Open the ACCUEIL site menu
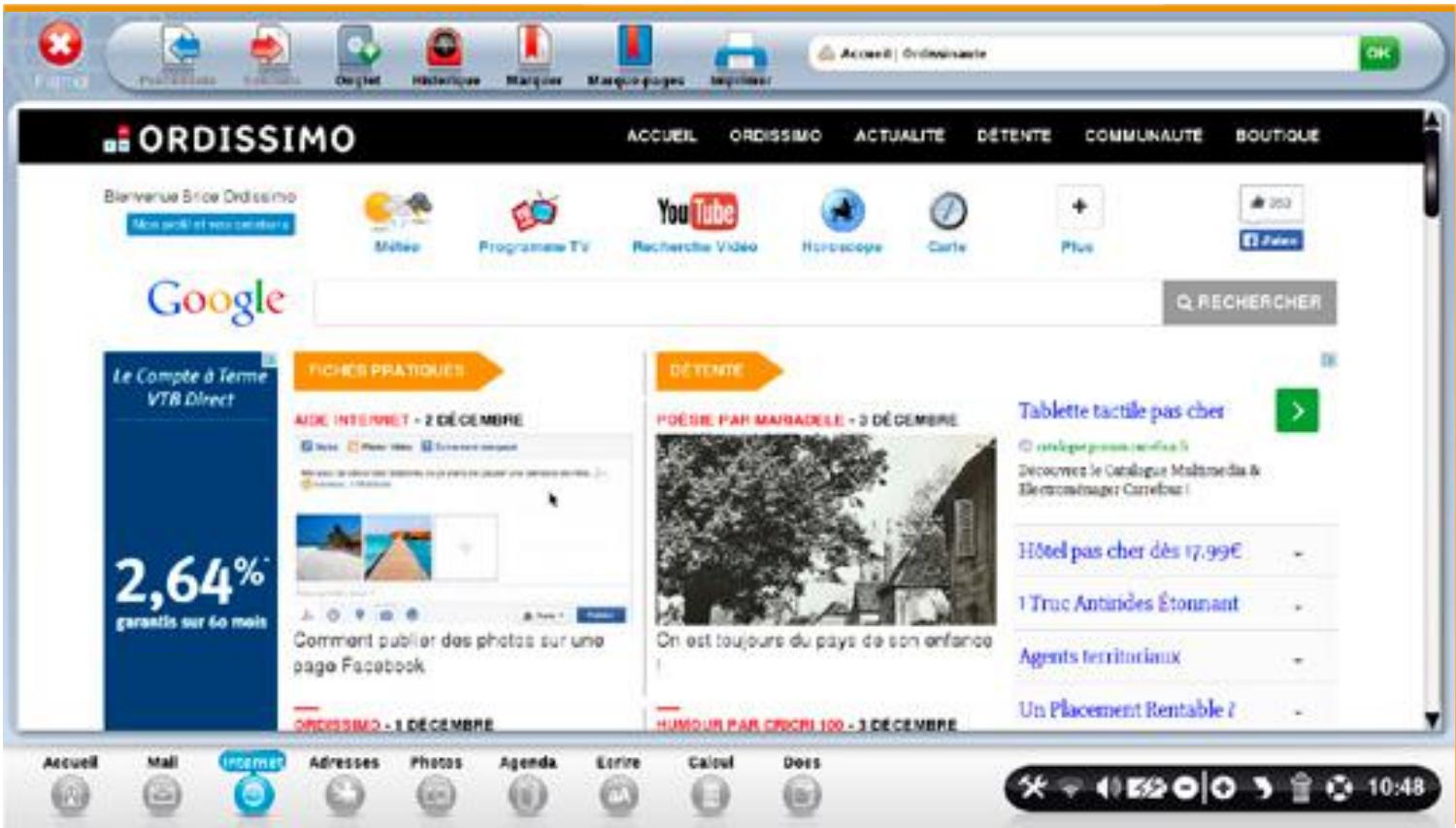 pyautogui.click(x=661, y=136)
